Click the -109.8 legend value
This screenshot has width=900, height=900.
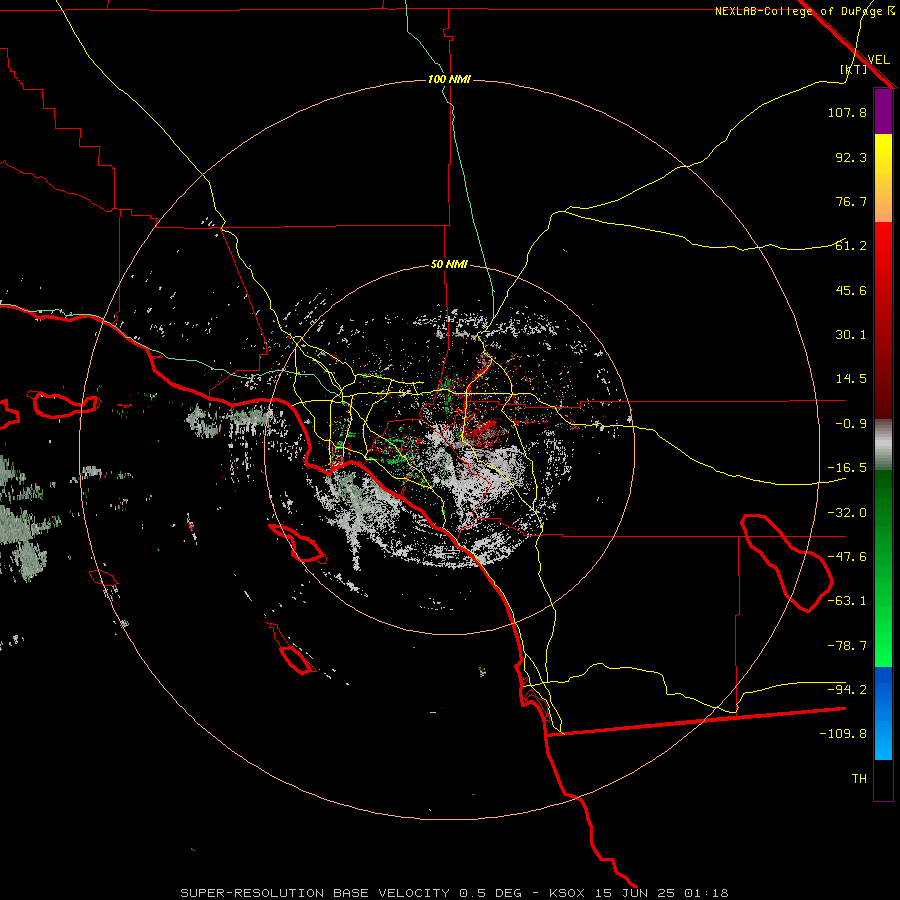(843, 734)
